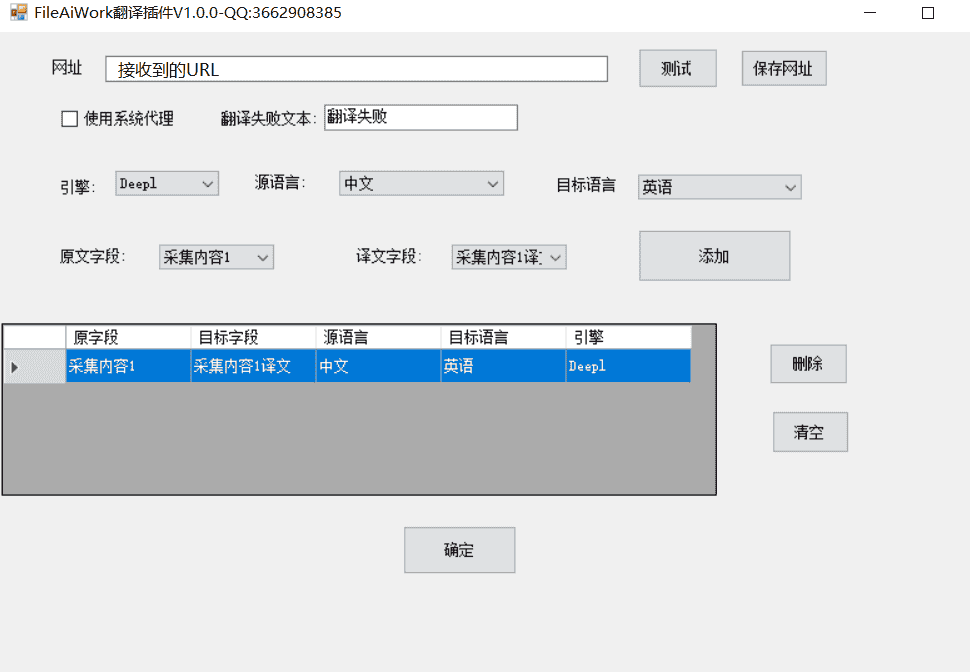Click the FileAiWork icon in the title bar

(x=18, y=13)
